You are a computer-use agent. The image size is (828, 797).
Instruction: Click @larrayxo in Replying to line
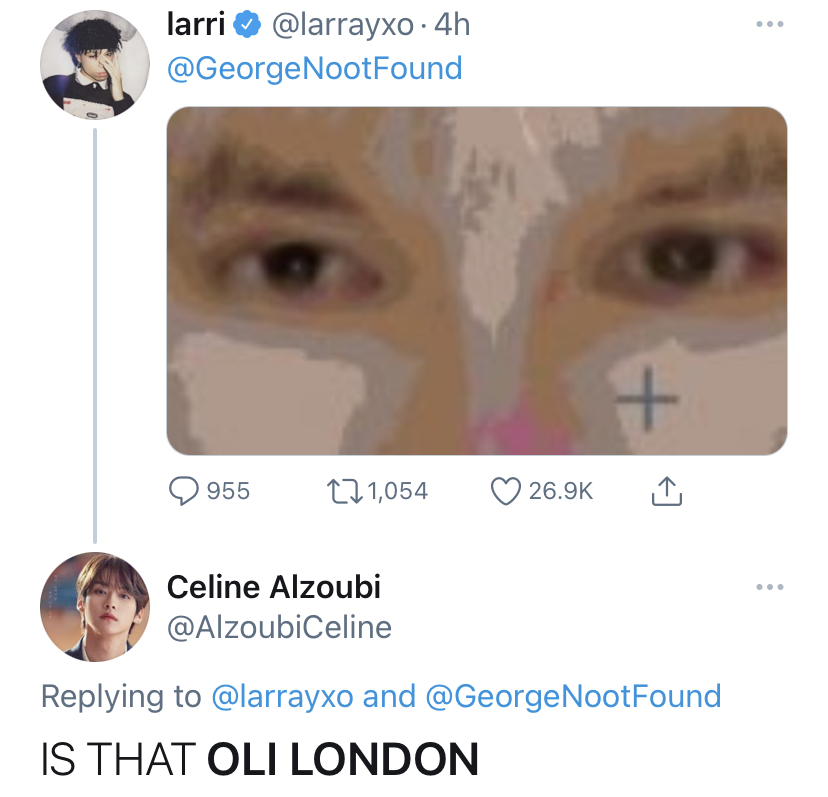(283, 696)
